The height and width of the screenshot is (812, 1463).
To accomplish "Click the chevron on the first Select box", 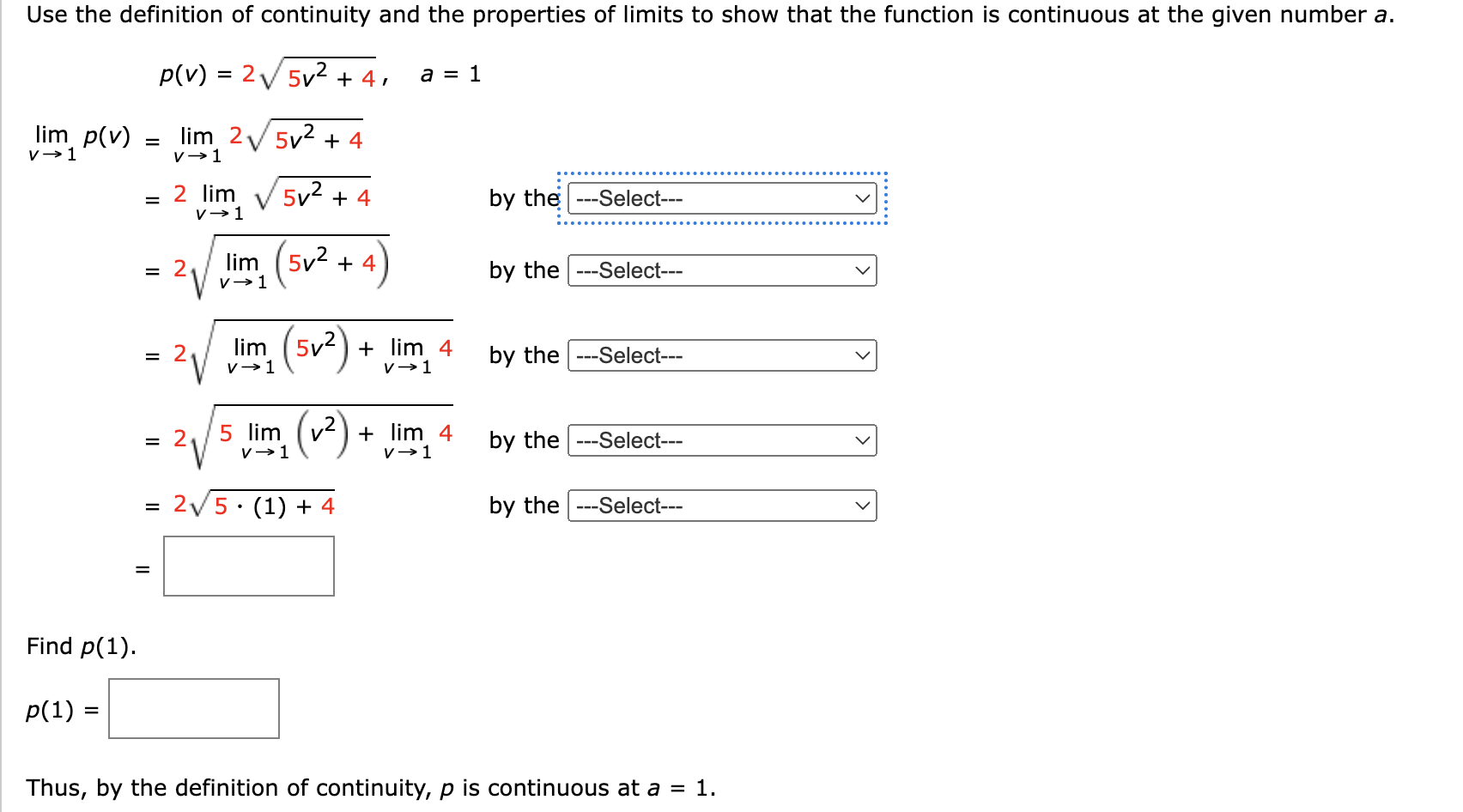I will 861,199.
